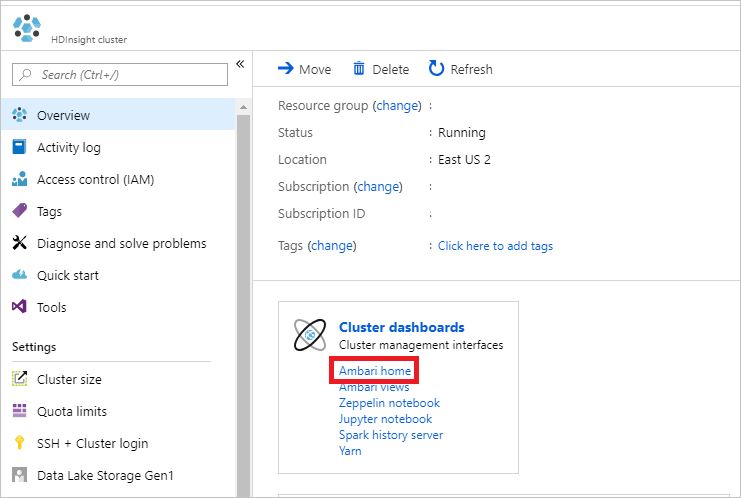741x498 pixels.
Task: Click the Move arrow icon
Action: pyautogui.click(x=286, y=69)
